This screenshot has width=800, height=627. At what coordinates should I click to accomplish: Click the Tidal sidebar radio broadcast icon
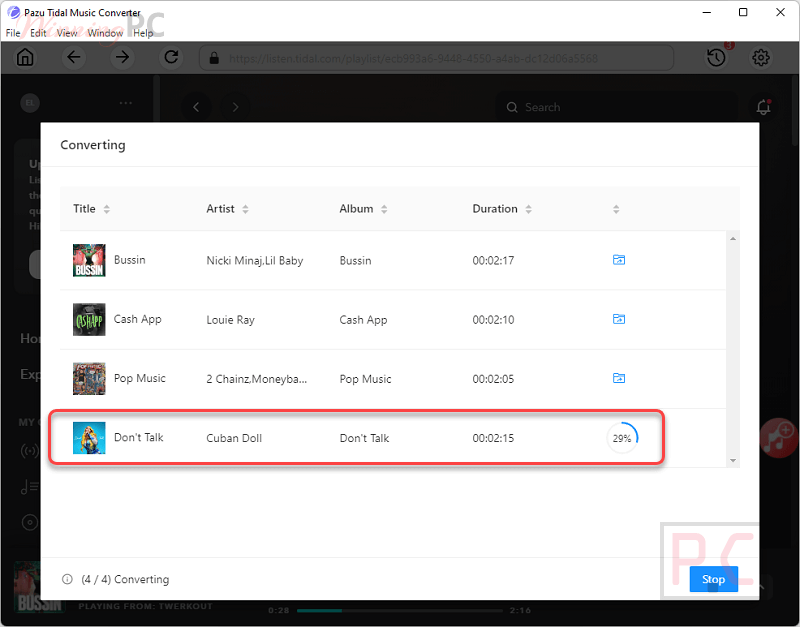point(30,451)
